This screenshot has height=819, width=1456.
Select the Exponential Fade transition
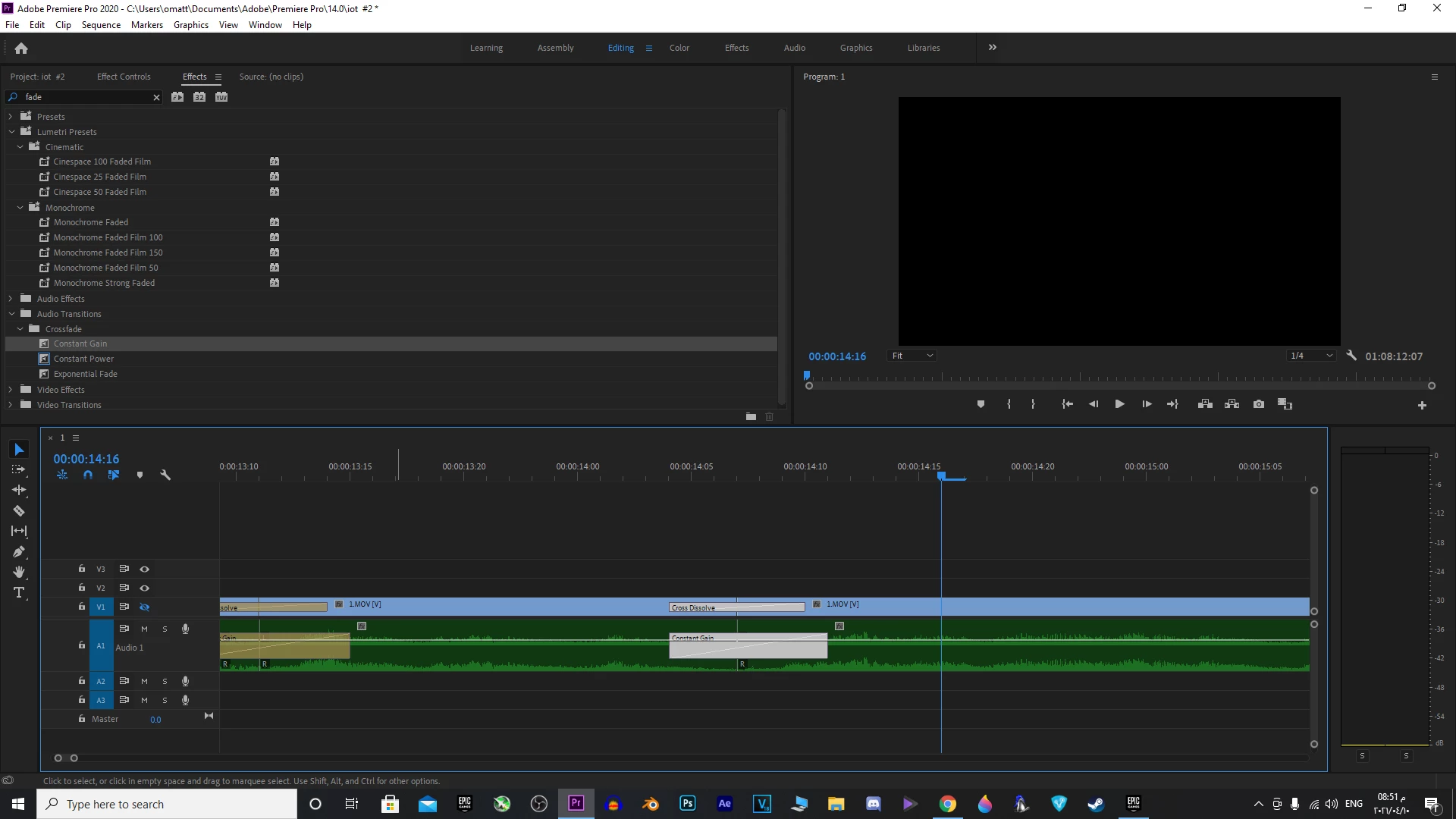[x=85, y=374]
